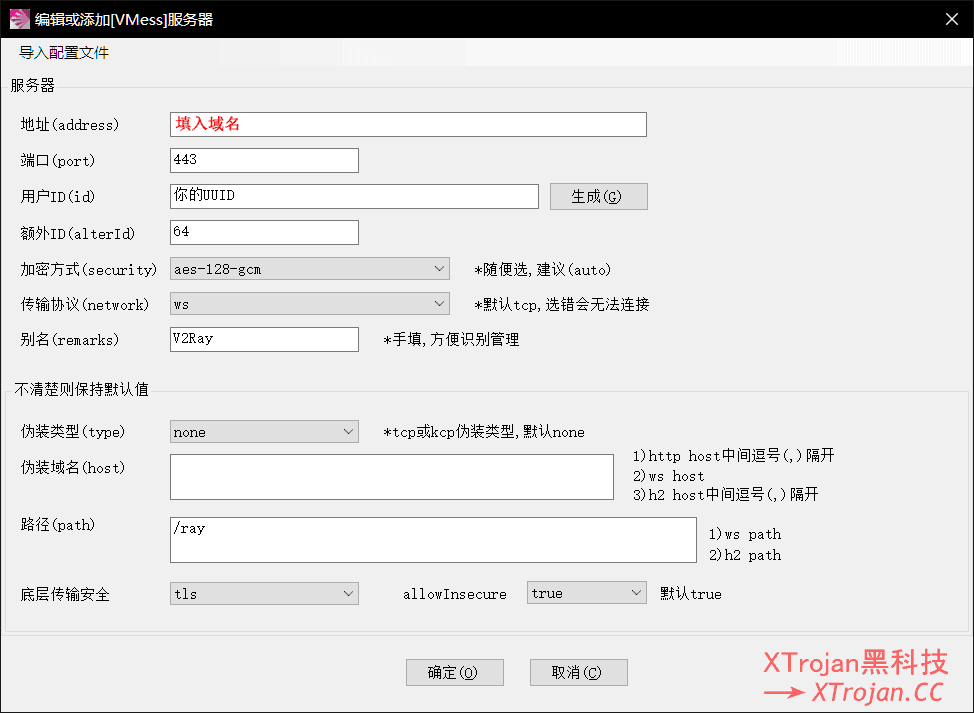Image resolution: width=974 pixels, height=713 pixels.
Task: Open the 伪装类型(type) dropdown showing none
Action: 264,432
